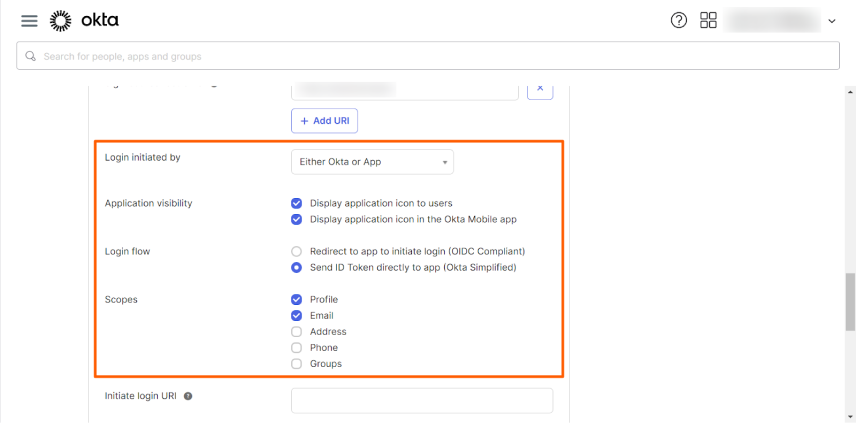Click the Add URI button
The width and height of the screenshot is (856, 423).
click(324, 121)
